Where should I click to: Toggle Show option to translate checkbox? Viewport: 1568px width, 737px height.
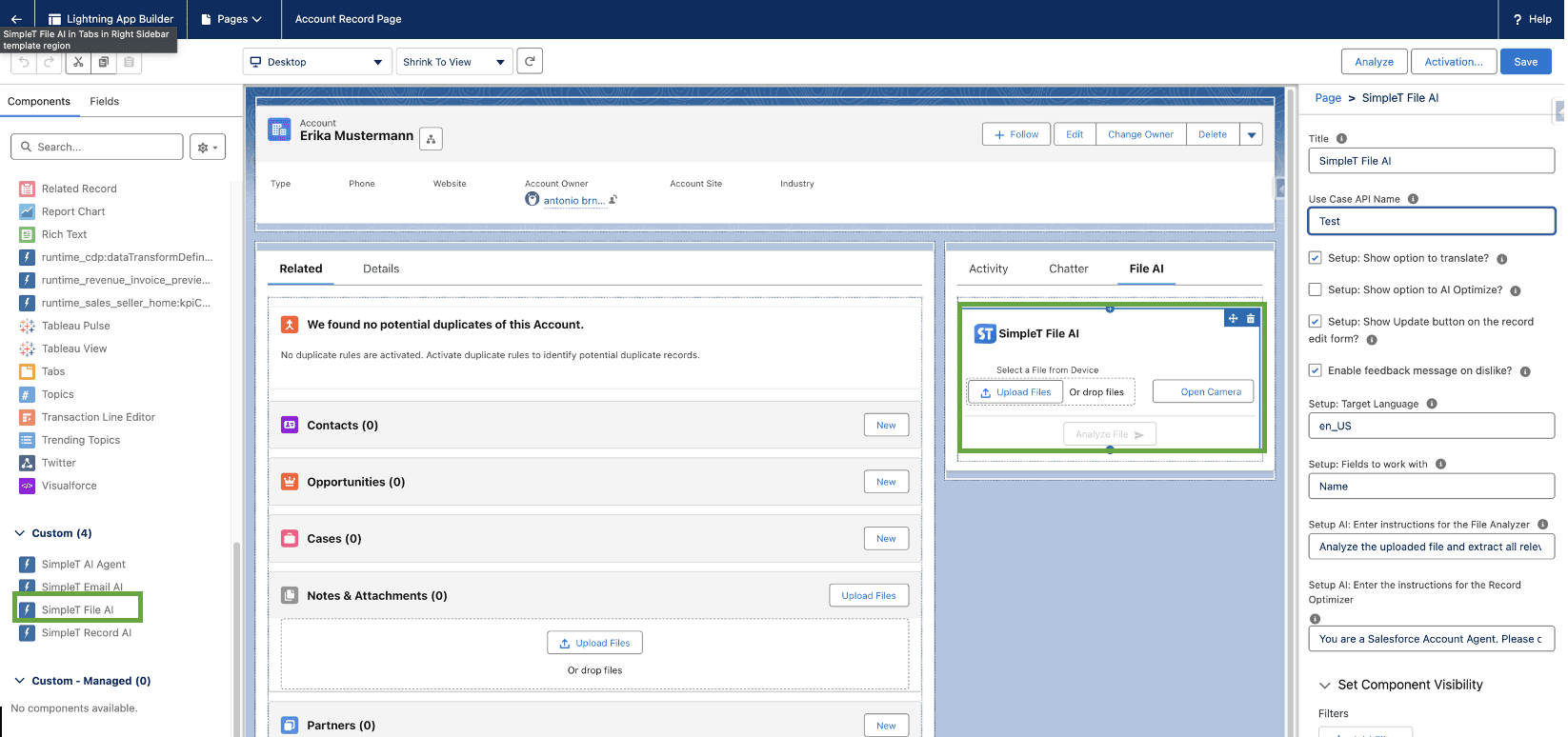[x=1315, y=258]
